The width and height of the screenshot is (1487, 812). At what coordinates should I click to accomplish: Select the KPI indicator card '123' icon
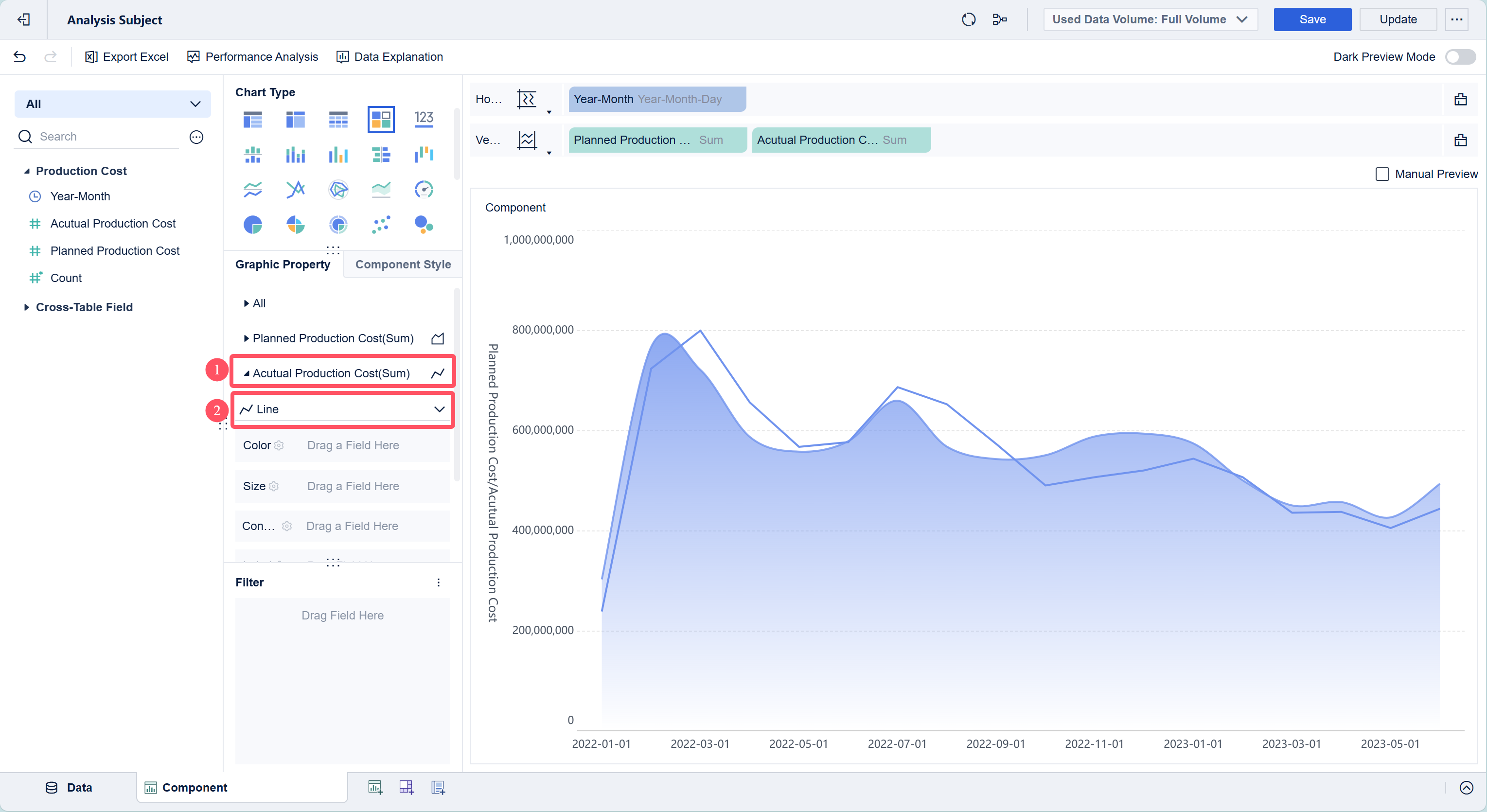coord(424,119)
